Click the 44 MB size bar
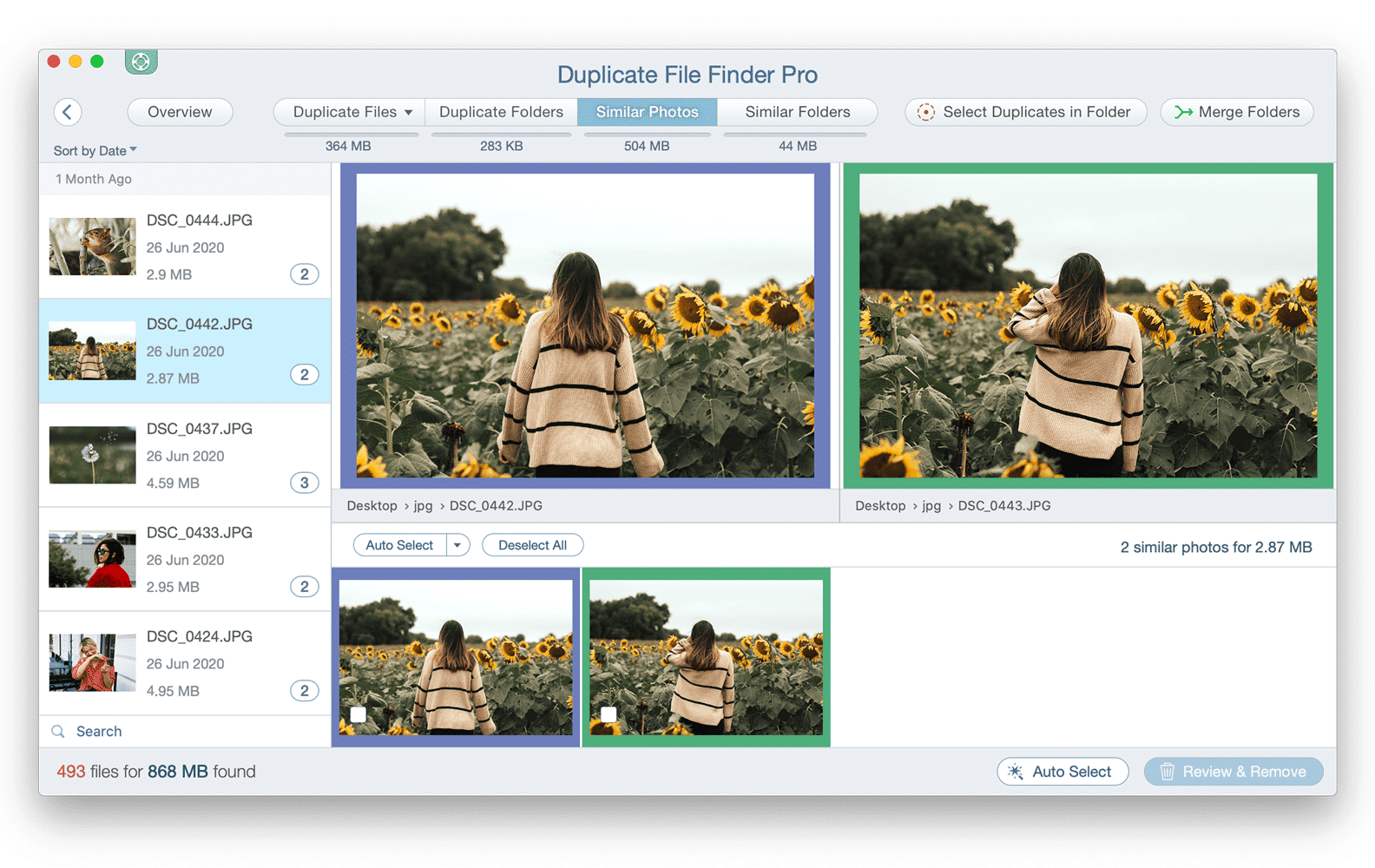Screen dimensions: 1375x868 (x=795, y=135)
